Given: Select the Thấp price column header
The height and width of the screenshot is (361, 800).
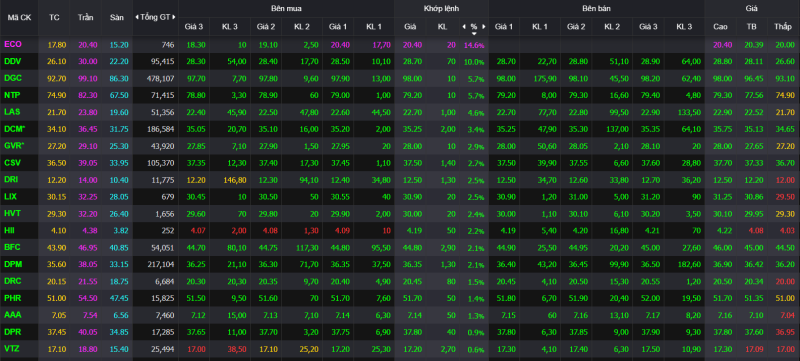Looking at the screenshot, I should pyautogui.click(x=782, y=27).
